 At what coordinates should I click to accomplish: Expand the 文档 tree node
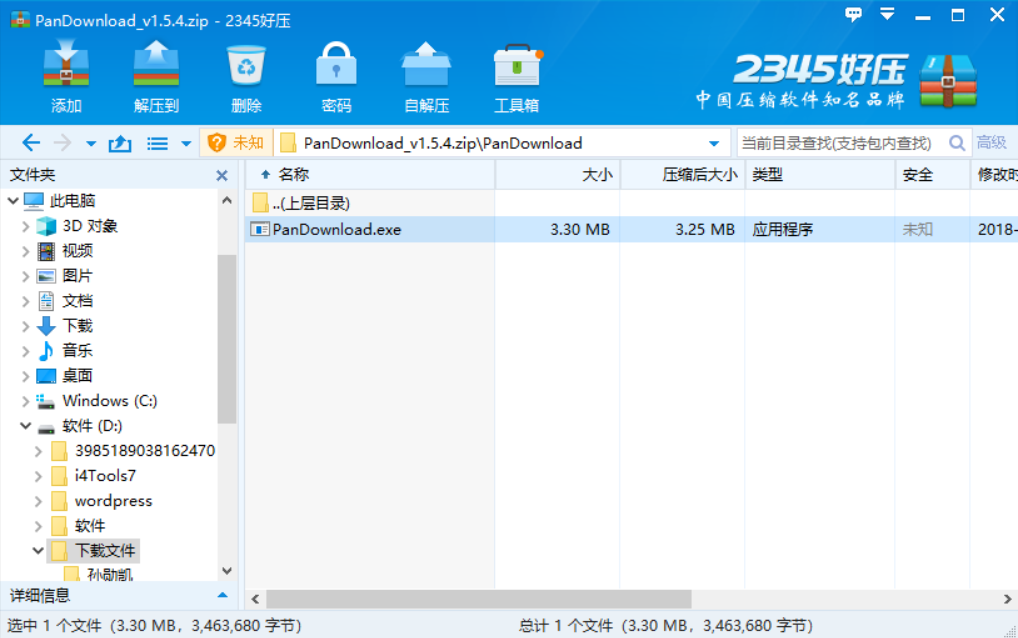25,301
